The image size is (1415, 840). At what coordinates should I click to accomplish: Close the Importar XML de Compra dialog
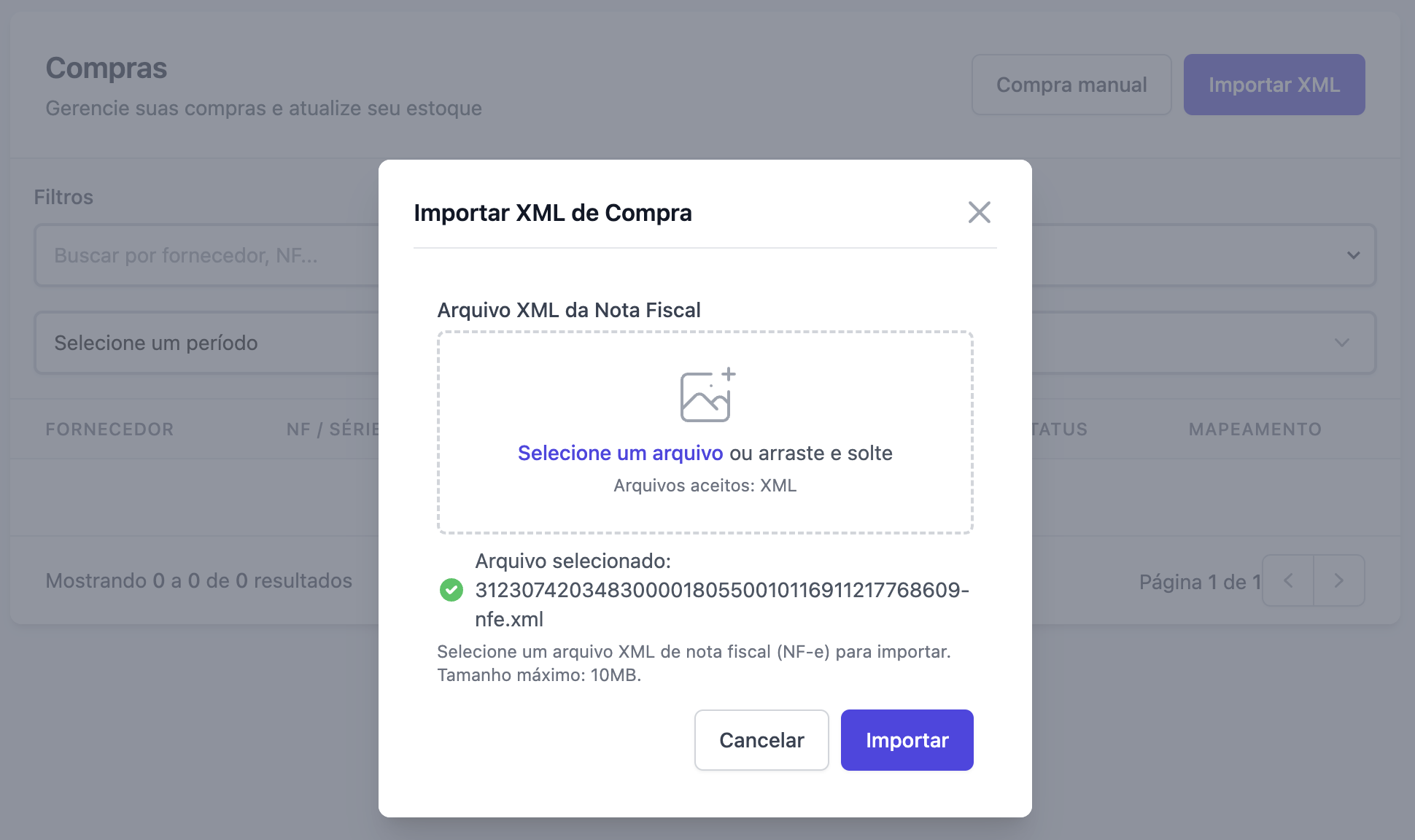tap(979, 212)
